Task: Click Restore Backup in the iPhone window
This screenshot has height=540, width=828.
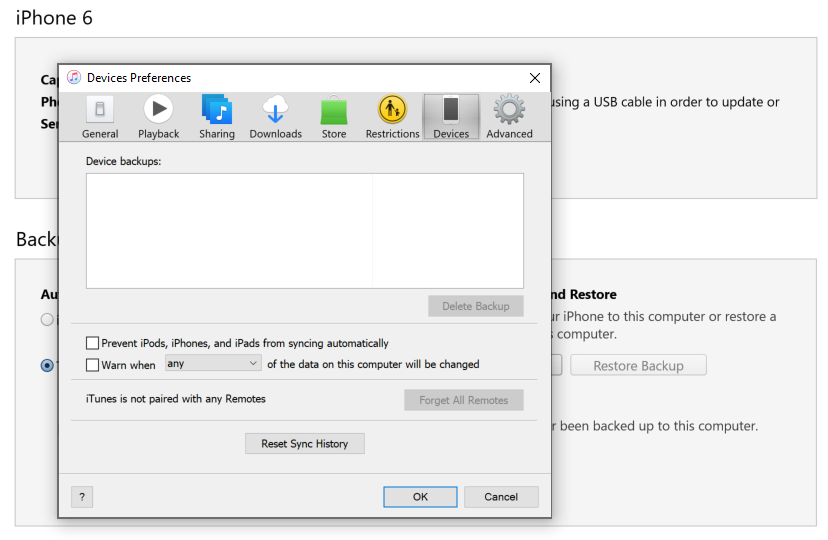Action: click(x=638, y=365)
